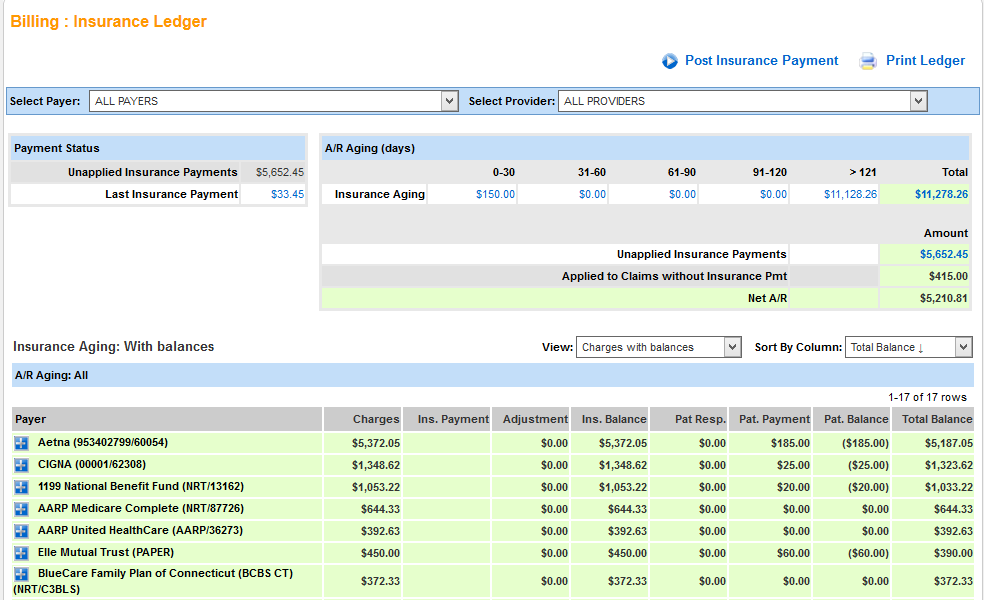Open the View charges dropdown

pos(658,347)
